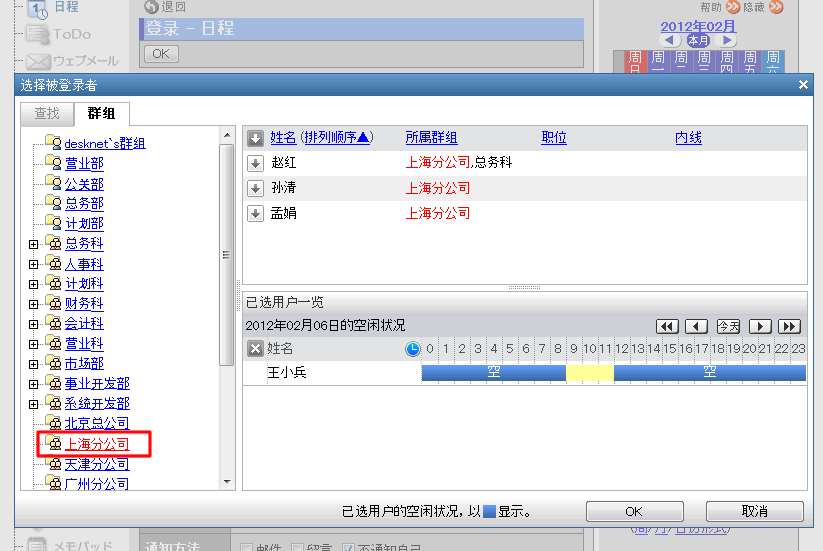Go to the previous day with the single-left arrow
The width and height of the screenshot is (823, 551).
(x=696, y=326)
